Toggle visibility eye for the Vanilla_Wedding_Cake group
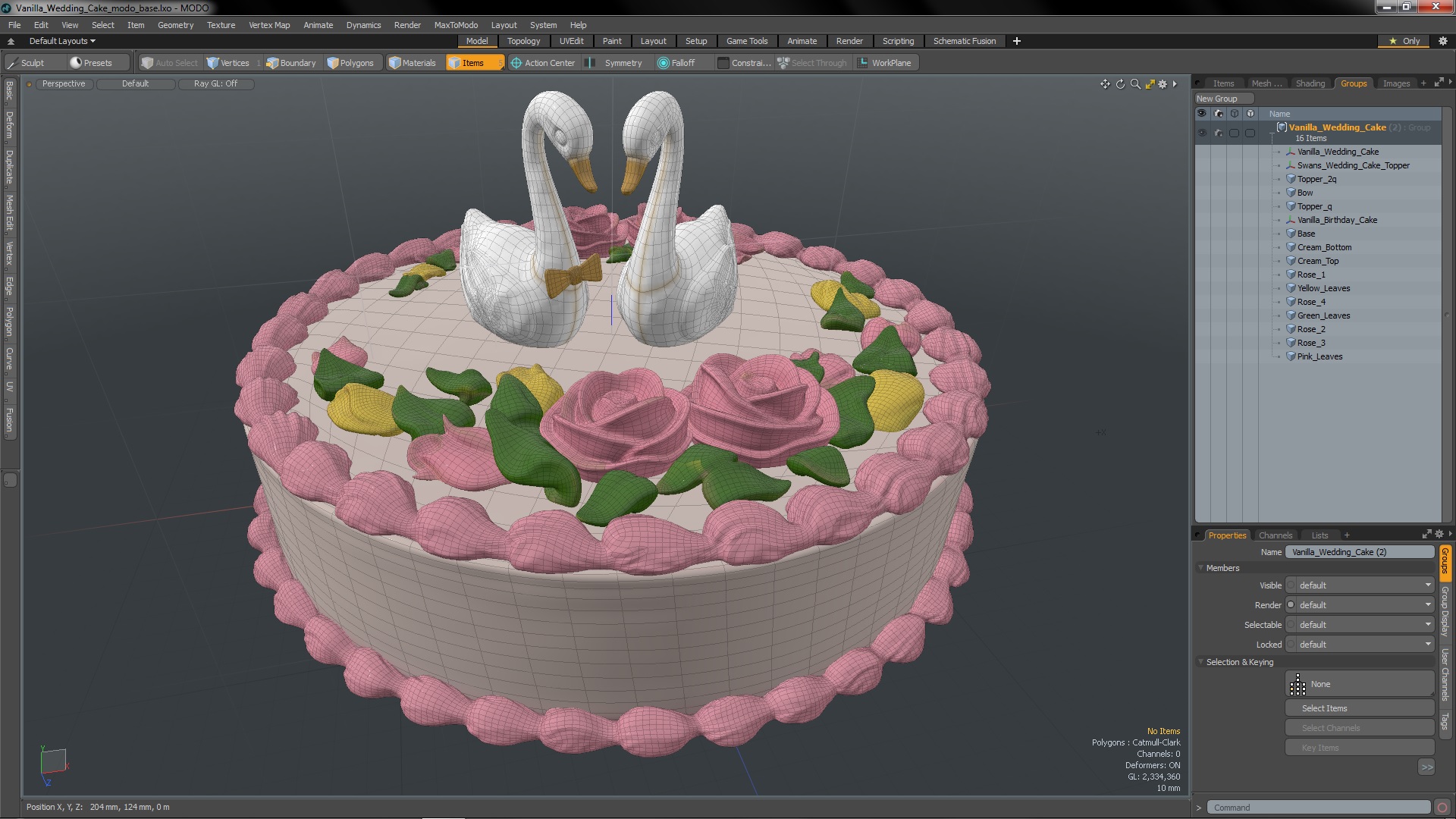The image size is (1456, 819). (1202, 133)
